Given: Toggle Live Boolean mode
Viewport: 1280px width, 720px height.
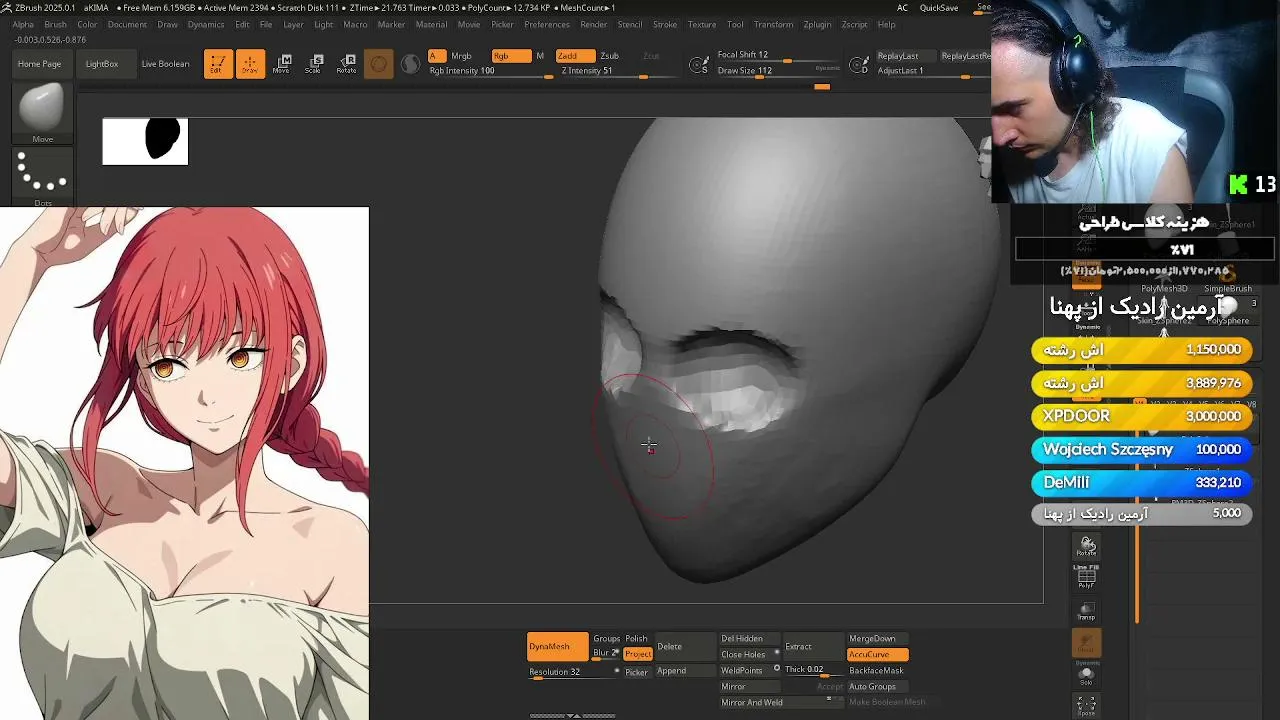Looking at the screenshot, I should (x=165, y=64).
